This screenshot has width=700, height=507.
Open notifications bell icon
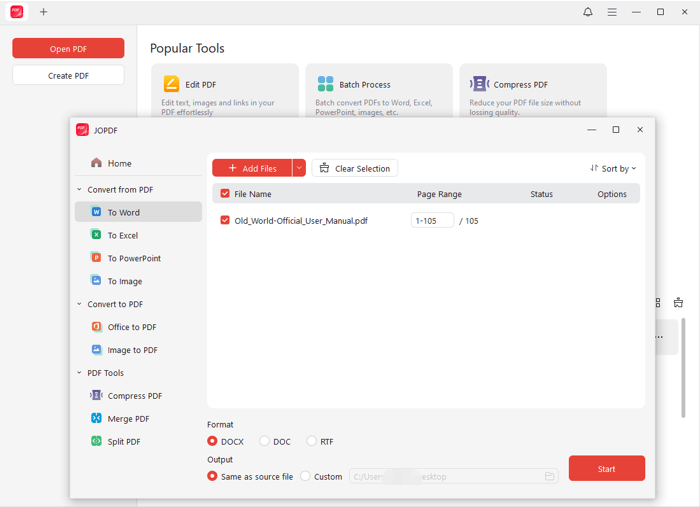pyautogui.click(x=588, y=12)
